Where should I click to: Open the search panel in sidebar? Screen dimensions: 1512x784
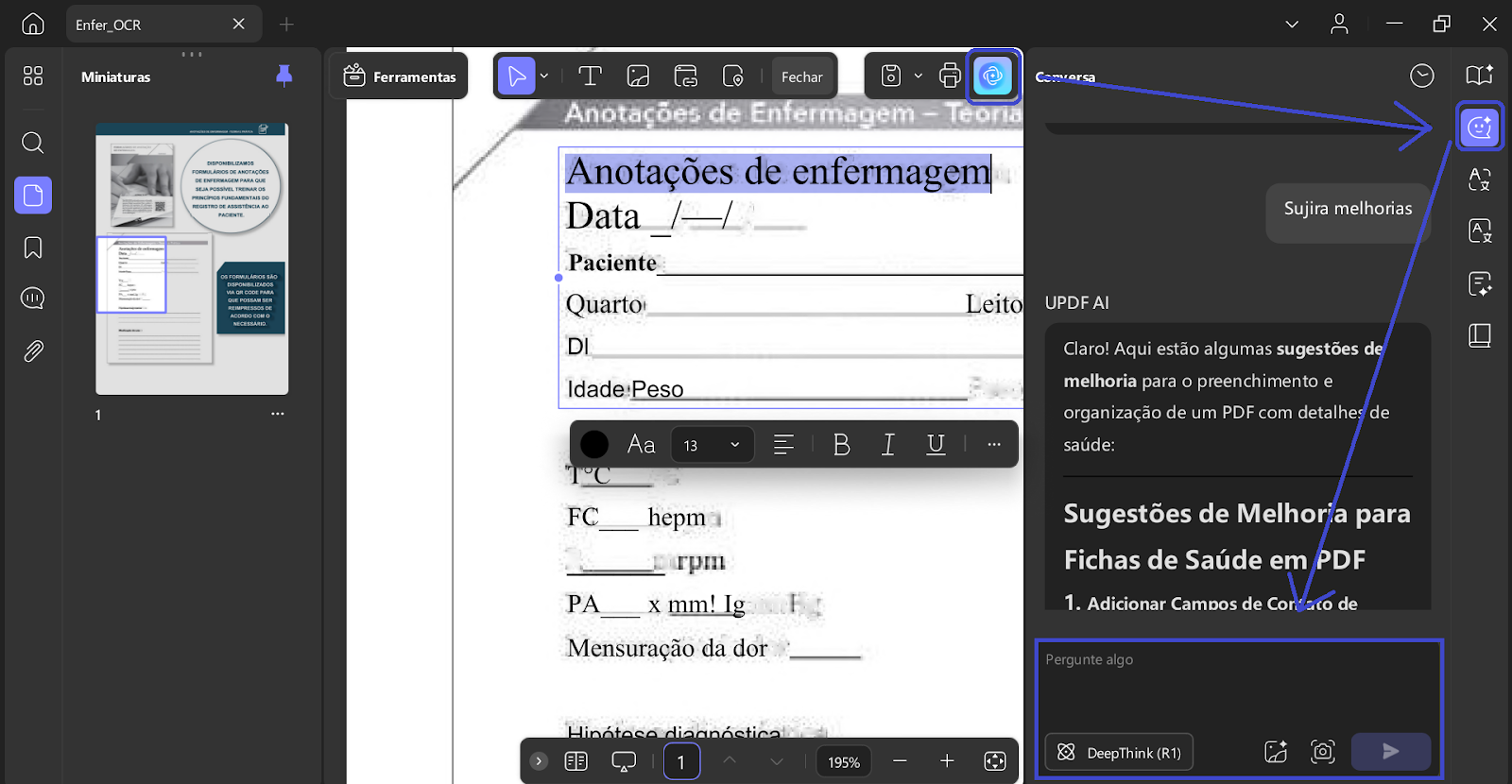(x=33, y=143)
